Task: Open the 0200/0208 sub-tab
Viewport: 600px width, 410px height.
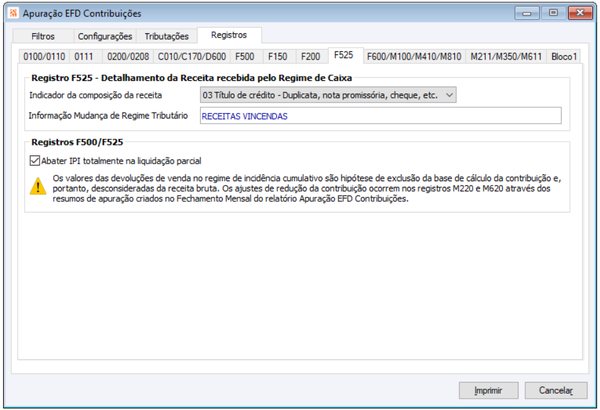Action: click(x=128, y=57)
